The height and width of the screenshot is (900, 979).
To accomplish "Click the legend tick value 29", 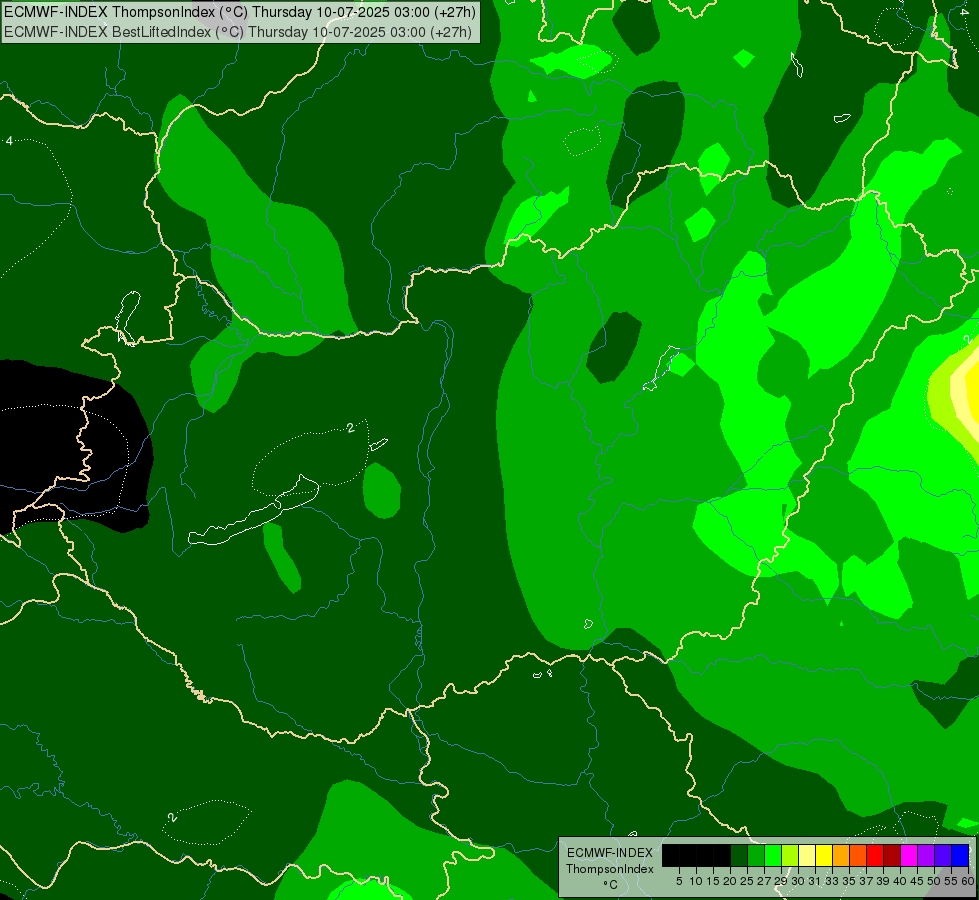I will 782,881.
